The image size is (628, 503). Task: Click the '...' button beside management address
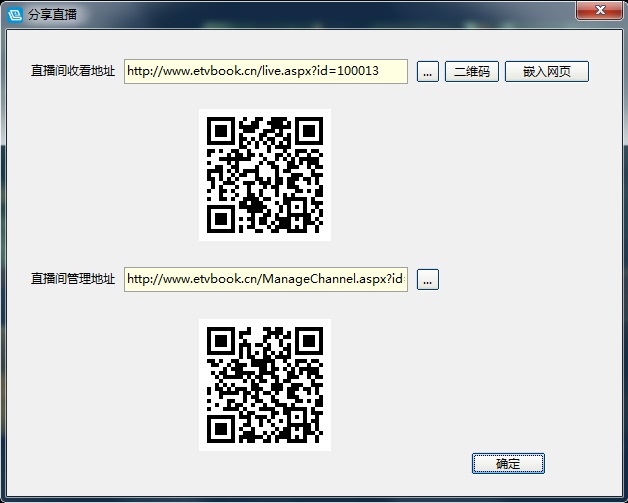tap(428, 279)
